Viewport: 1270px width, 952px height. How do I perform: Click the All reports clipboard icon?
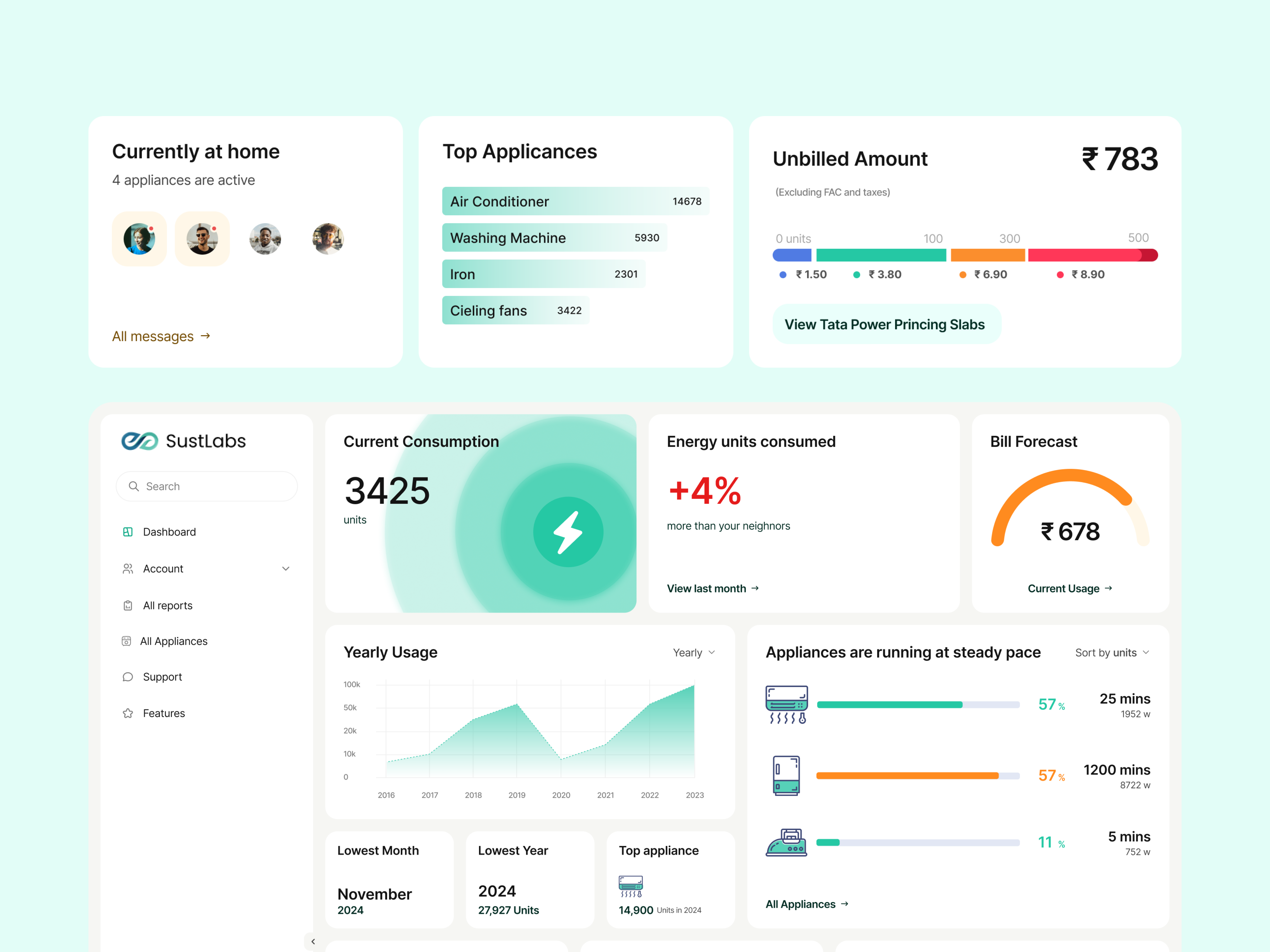click(x=128, y=605)
